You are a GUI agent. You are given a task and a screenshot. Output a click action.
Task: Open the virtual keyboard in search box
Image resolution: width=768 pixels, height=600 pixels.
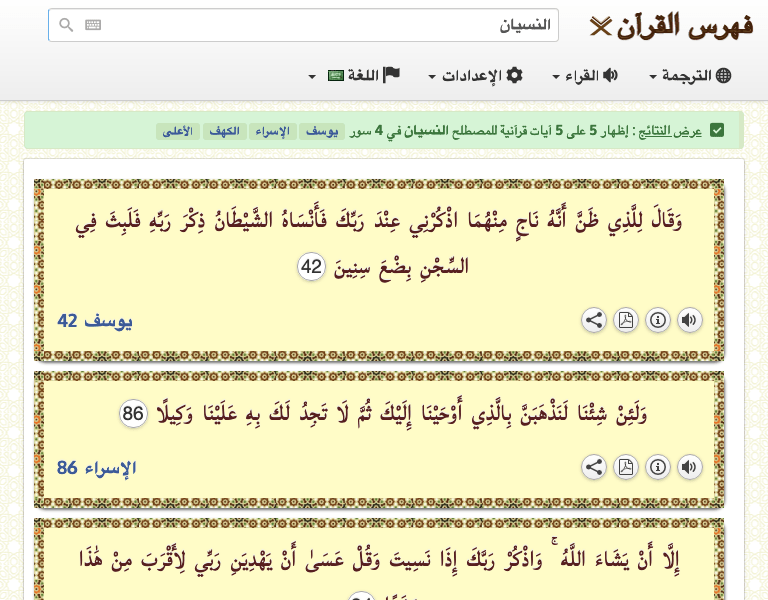[93, 26]
